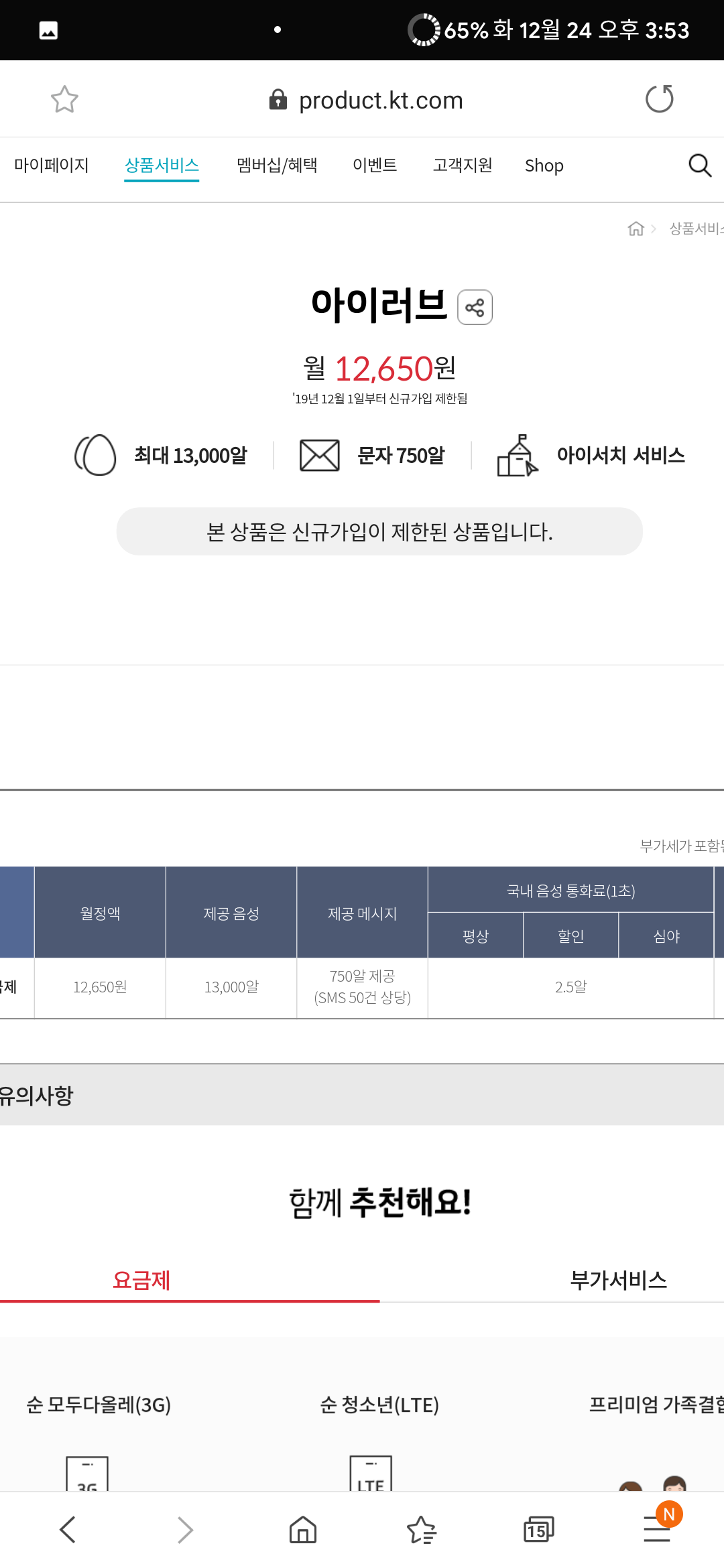Tap the 아이서치 서비스 school icon
This screenshot has height=1568, width=724.
click(x=518, y=456)
